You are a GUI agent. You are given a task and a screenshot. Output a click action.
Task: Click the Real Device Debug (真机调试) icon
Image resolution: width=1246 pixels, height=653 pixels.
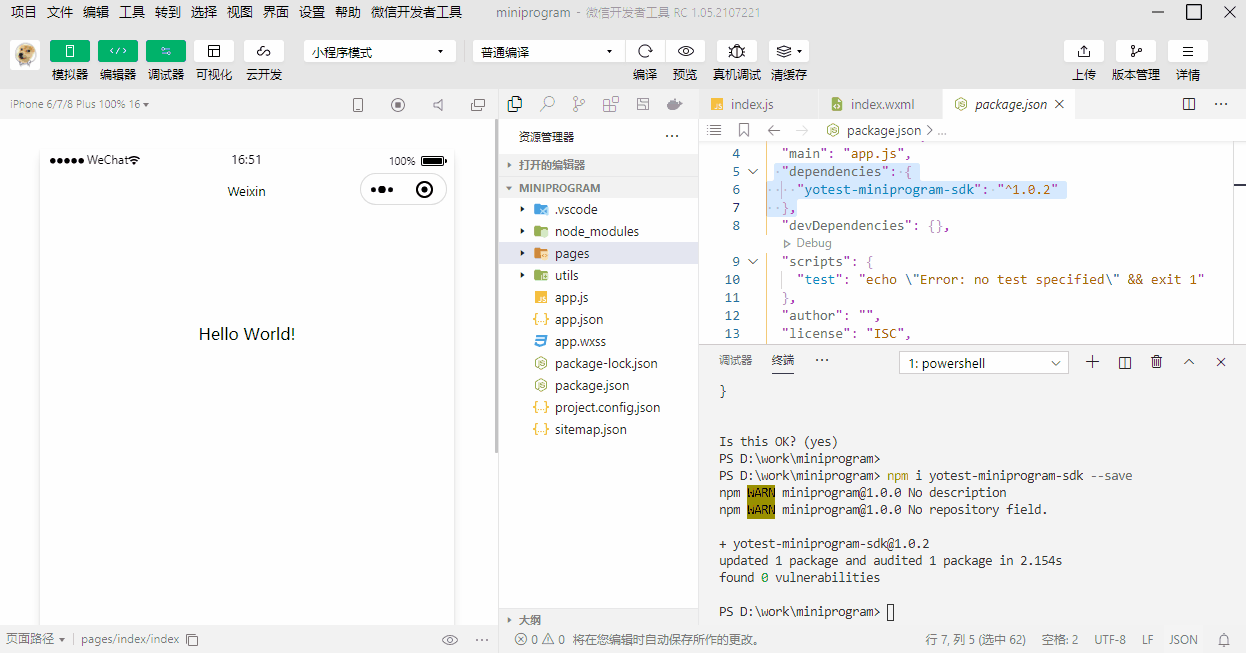(x=737, y=51)
